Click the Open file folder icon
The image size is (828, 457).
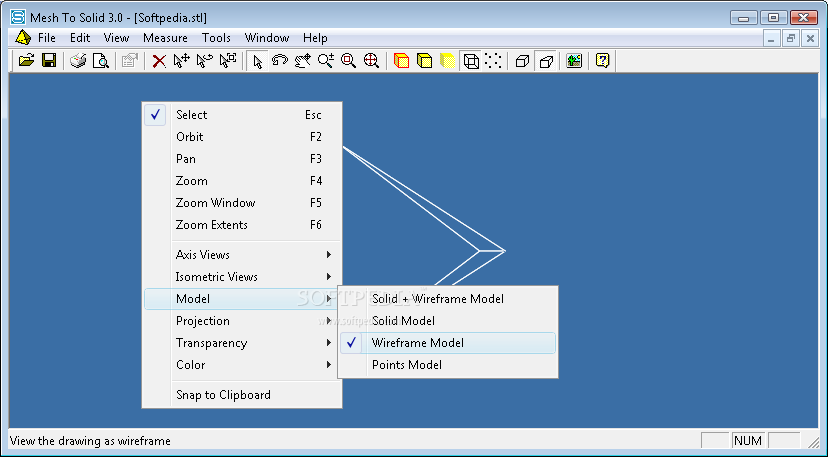coord(26,61)
